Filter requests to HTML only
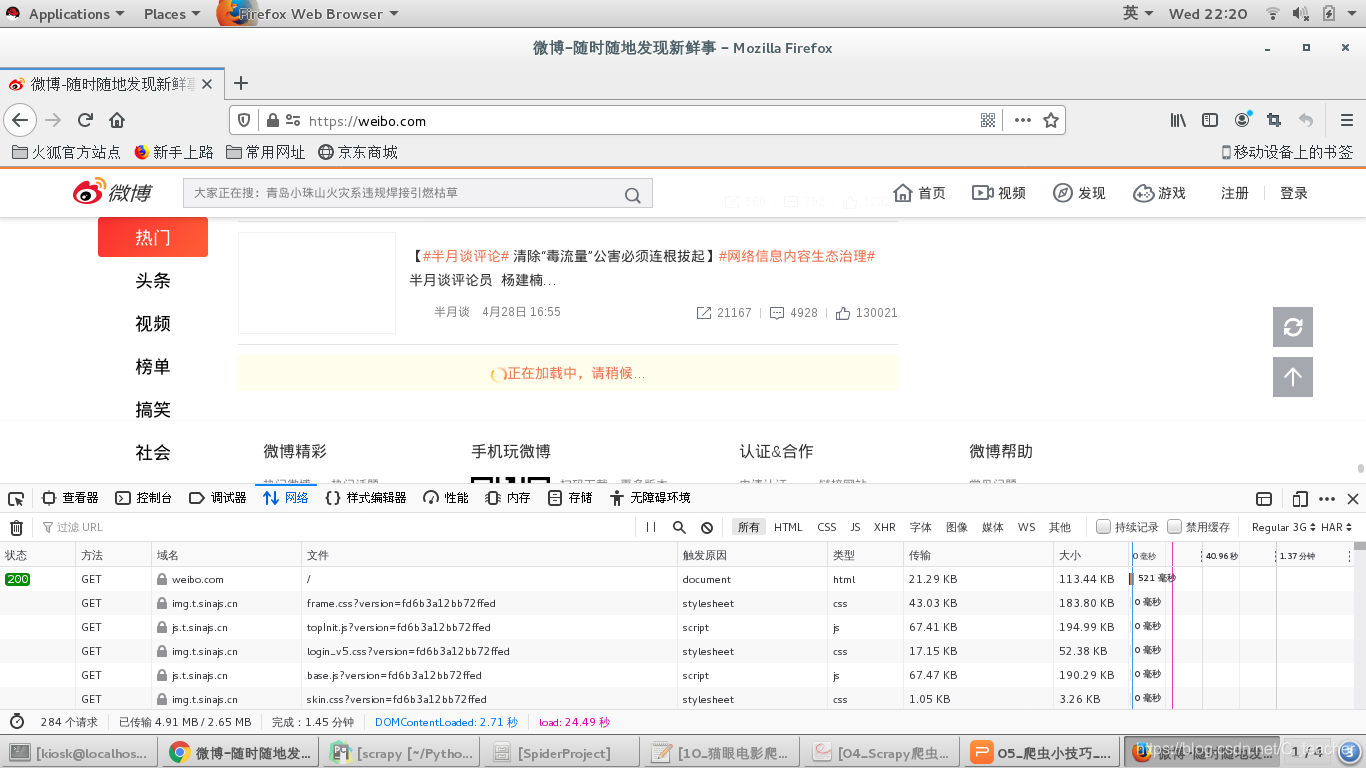 [x=788, y=527]
